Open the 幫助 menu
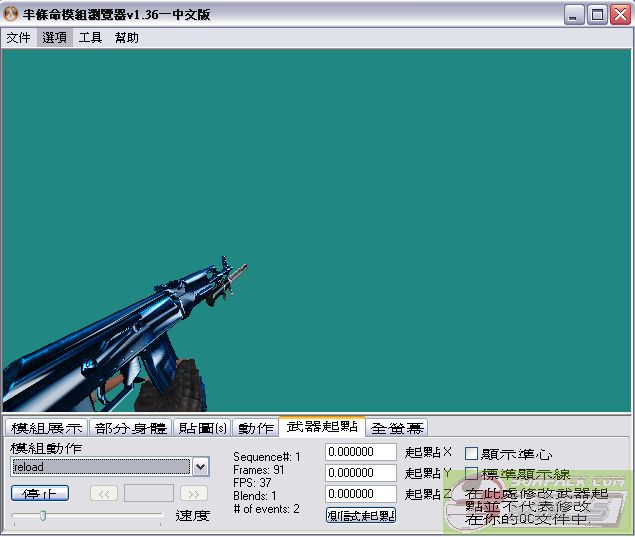 click(x=127, y=38)
